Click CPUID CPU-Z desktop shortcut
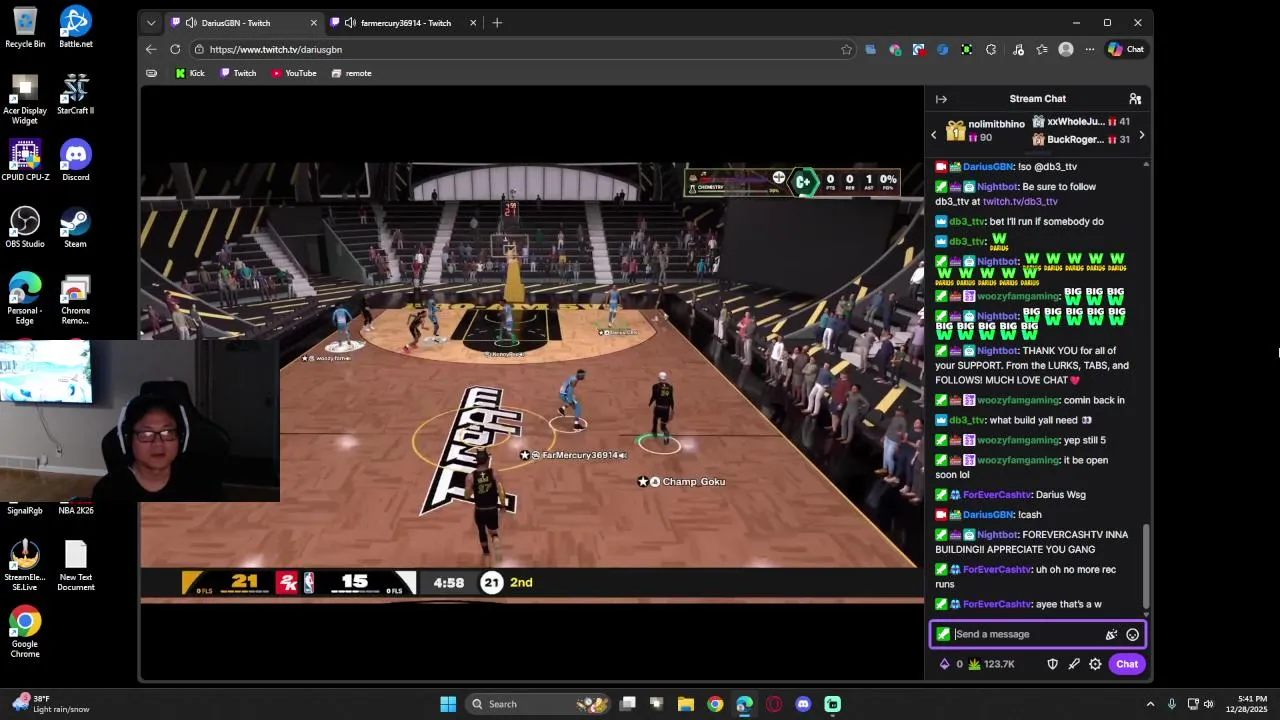Screen dimensions: 1280x720 pyautogui.click(x=25, y=161)
